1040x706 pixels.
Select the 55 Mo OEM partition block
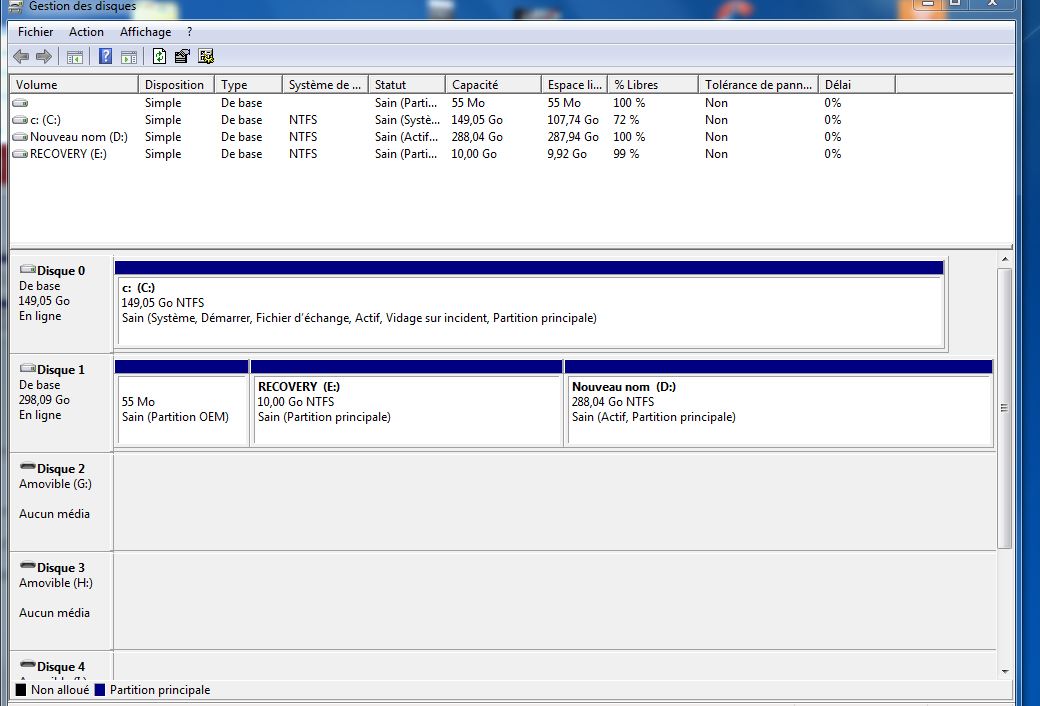pyautogui.click(x=182, y=403)
